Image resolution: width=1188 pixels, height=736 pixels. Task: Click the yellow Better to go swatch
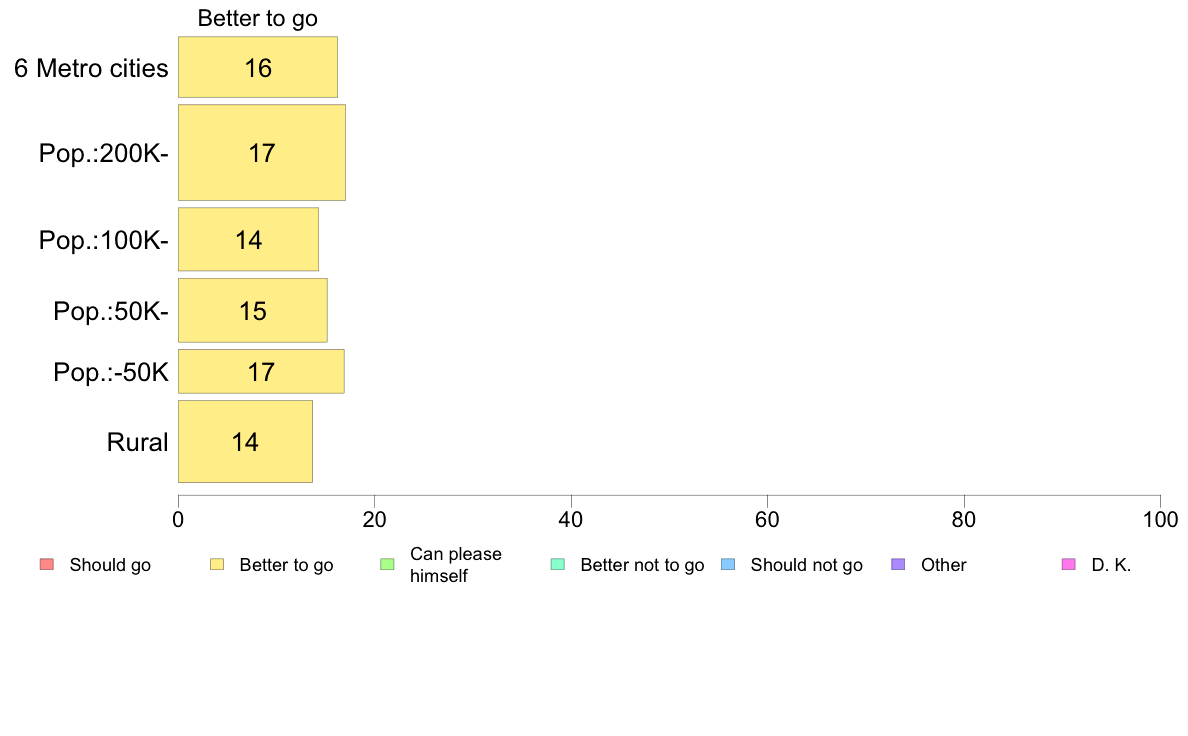216,565
